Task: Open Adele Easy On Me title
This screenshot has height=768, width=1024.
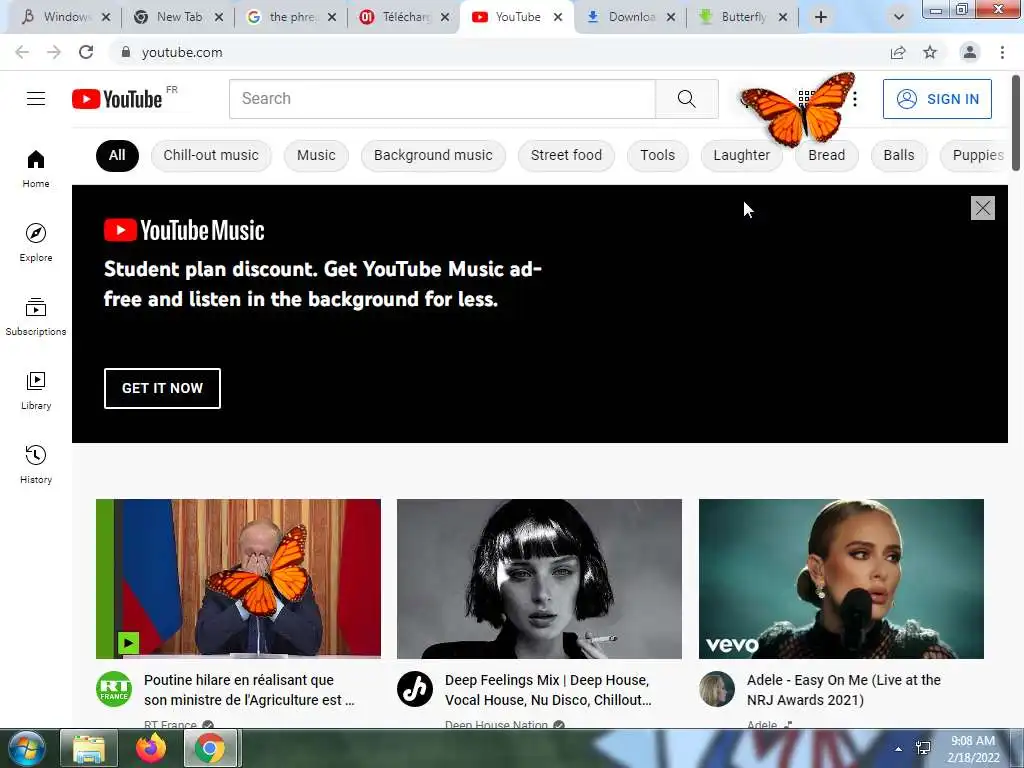Action: tap(844, 690)
